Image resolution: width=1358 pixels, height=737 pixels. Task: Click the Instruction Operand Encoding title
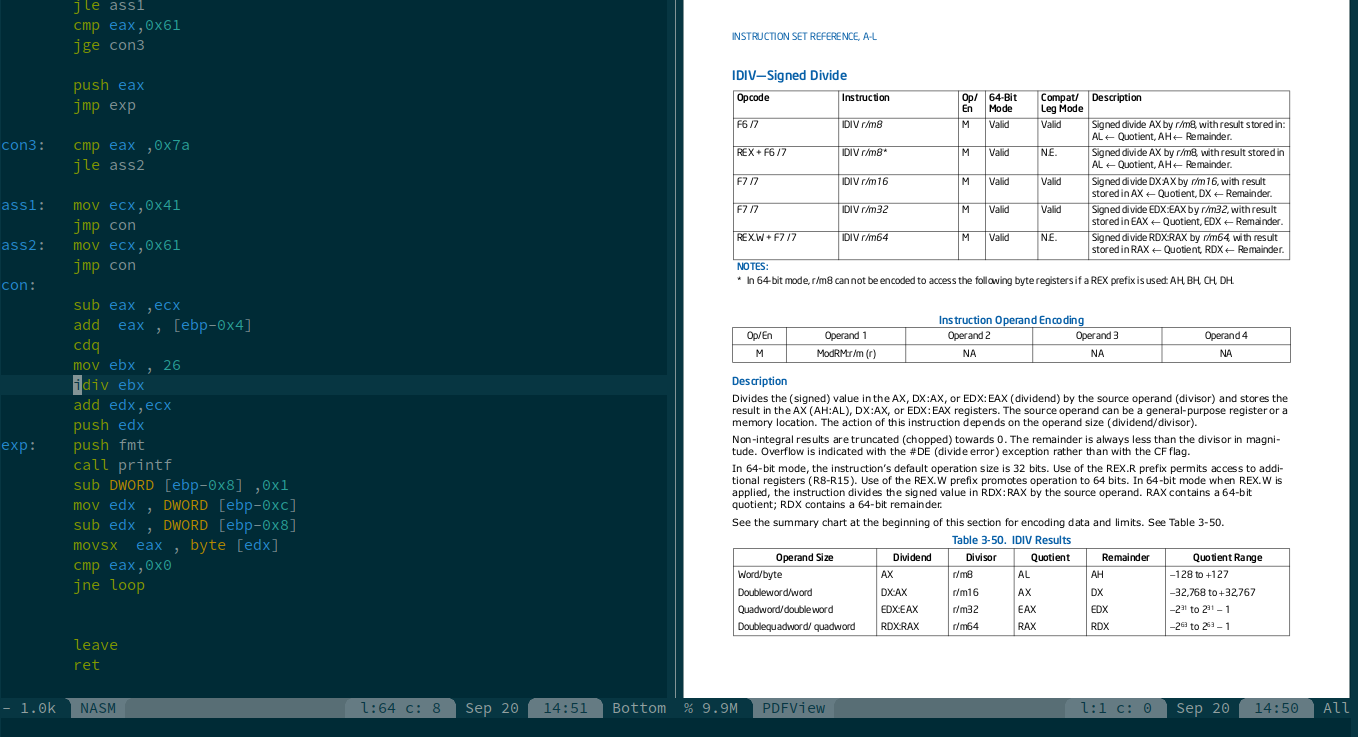pos(1010,320)
